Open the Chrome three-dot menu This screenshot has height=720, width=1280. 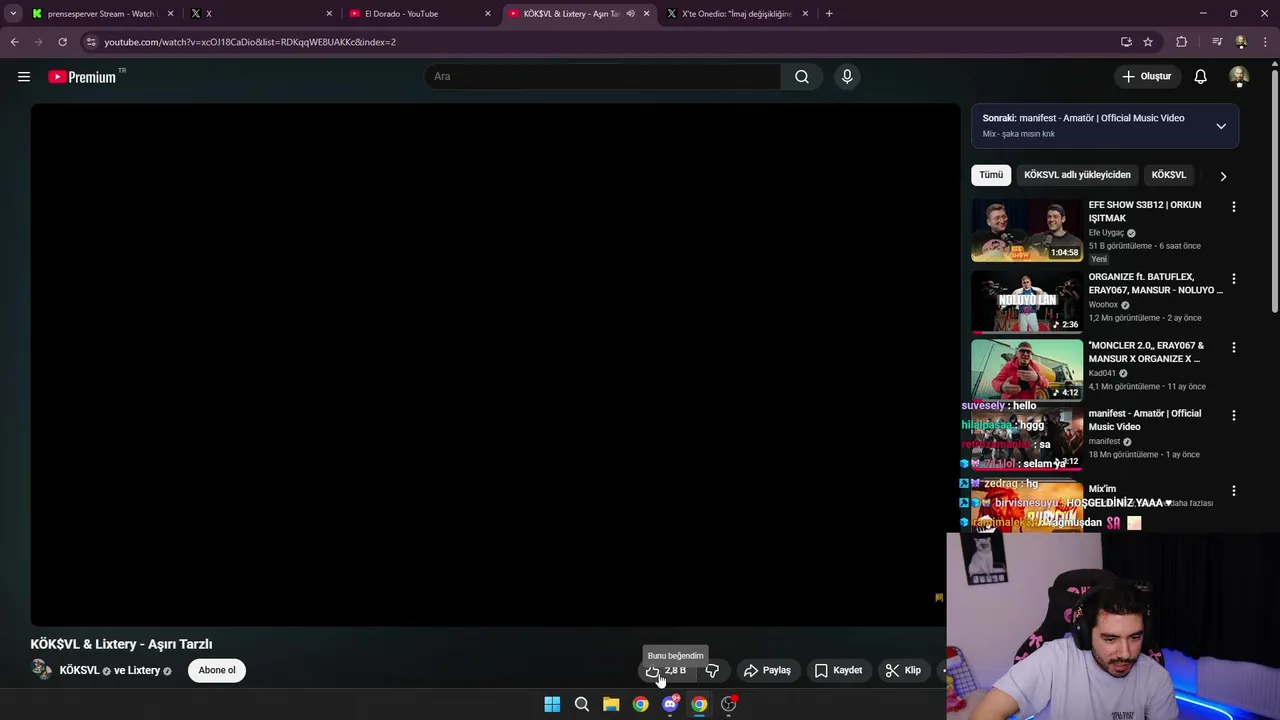click(x=1266, y=42)
